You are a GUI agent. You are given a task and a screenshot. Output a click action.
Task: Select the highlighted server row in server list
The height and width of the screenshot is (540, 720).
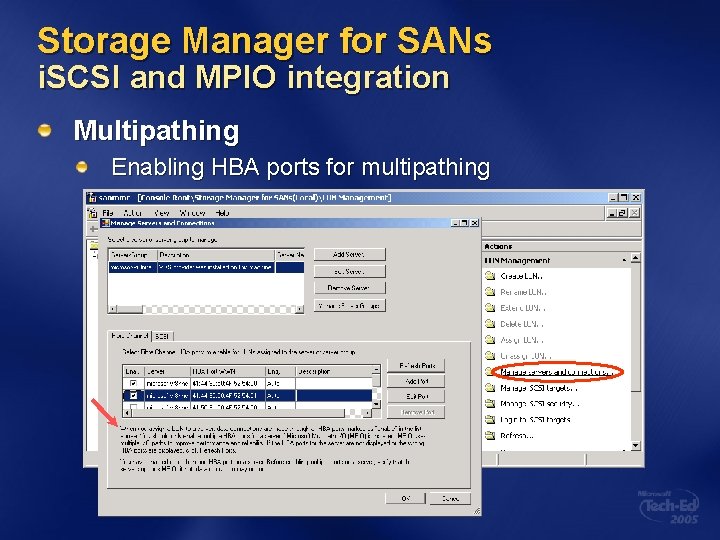tap(206, 267)
